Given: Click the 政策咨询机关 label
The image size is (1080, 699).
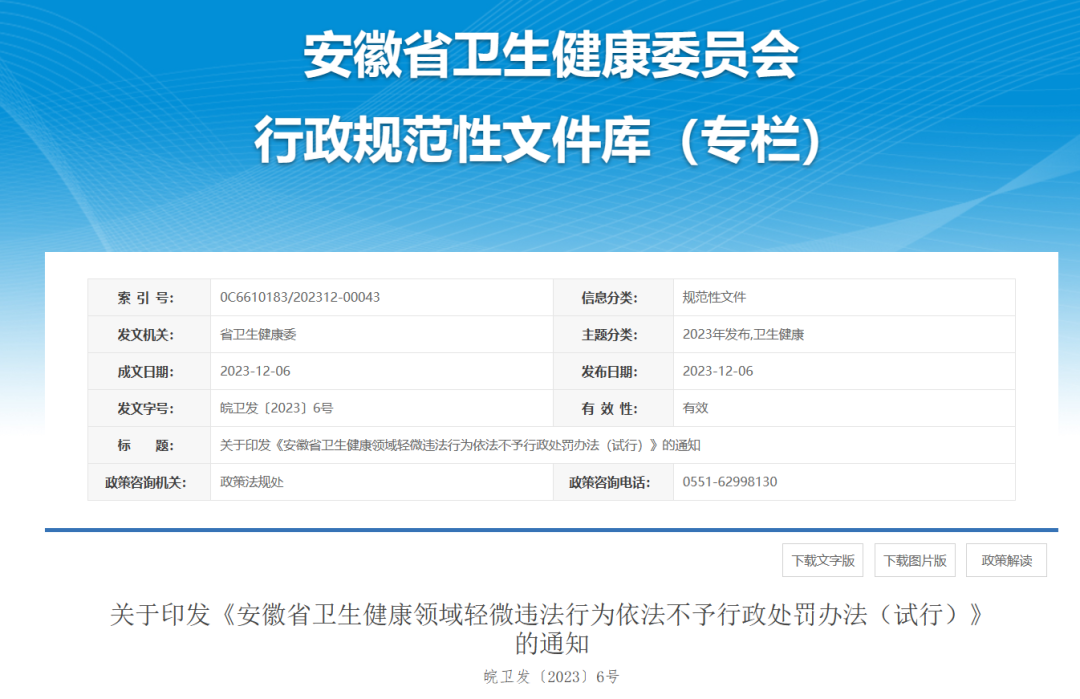Looking at the screenshot, I should point(145,482).
